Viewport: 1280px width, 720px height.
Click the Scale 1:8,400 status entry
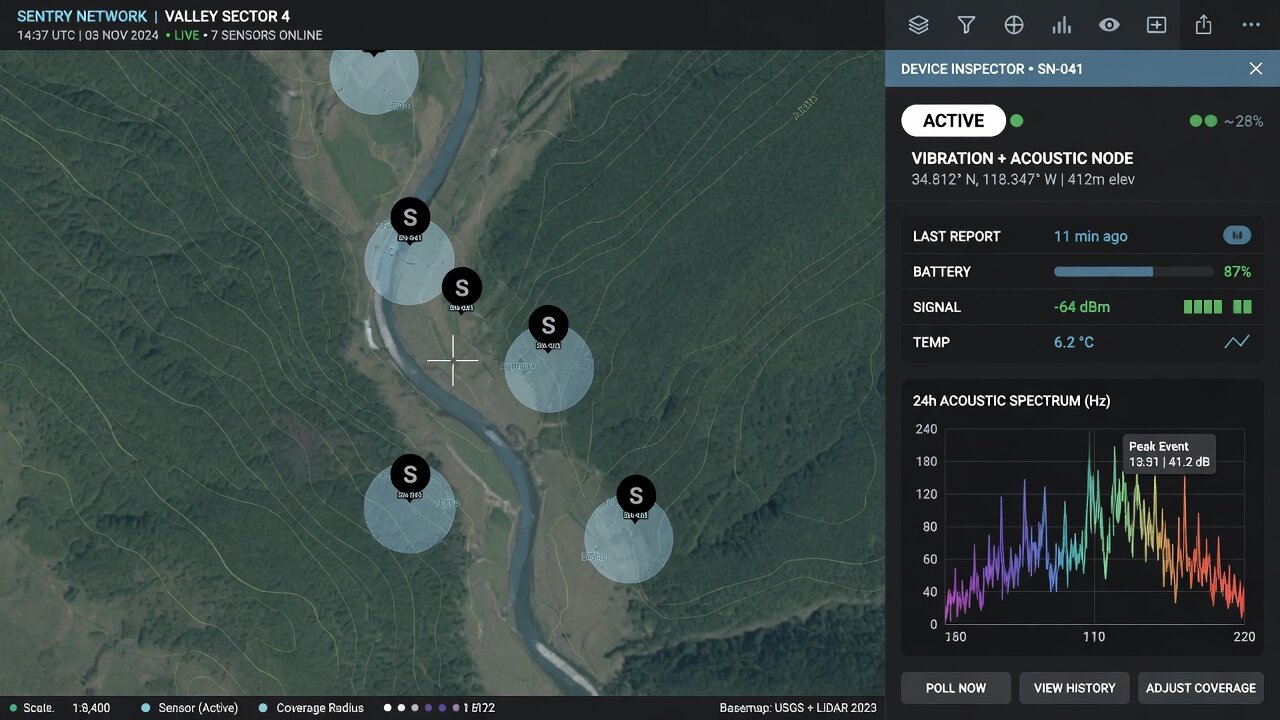60,708
